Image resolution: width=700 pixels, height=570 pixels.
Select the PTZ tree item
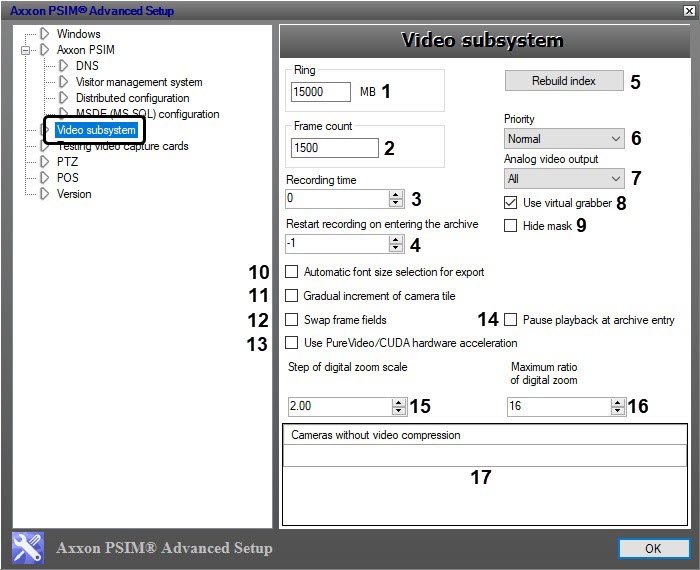coord(66,162)
